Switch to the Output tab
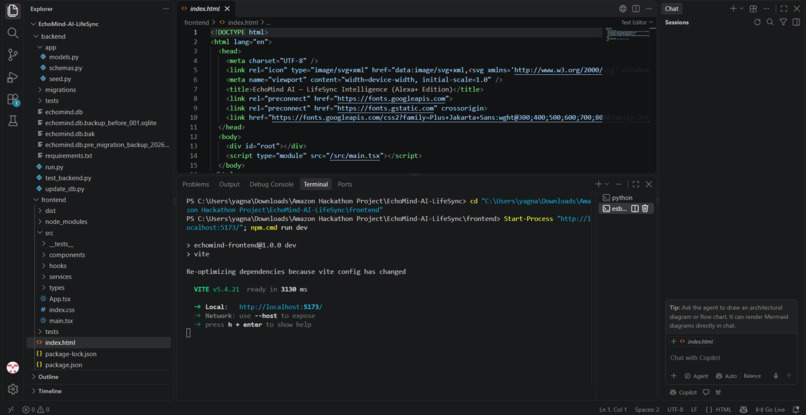Image resolution: width=806 pixels, height=415 pixels. click(x=229, y=184)
